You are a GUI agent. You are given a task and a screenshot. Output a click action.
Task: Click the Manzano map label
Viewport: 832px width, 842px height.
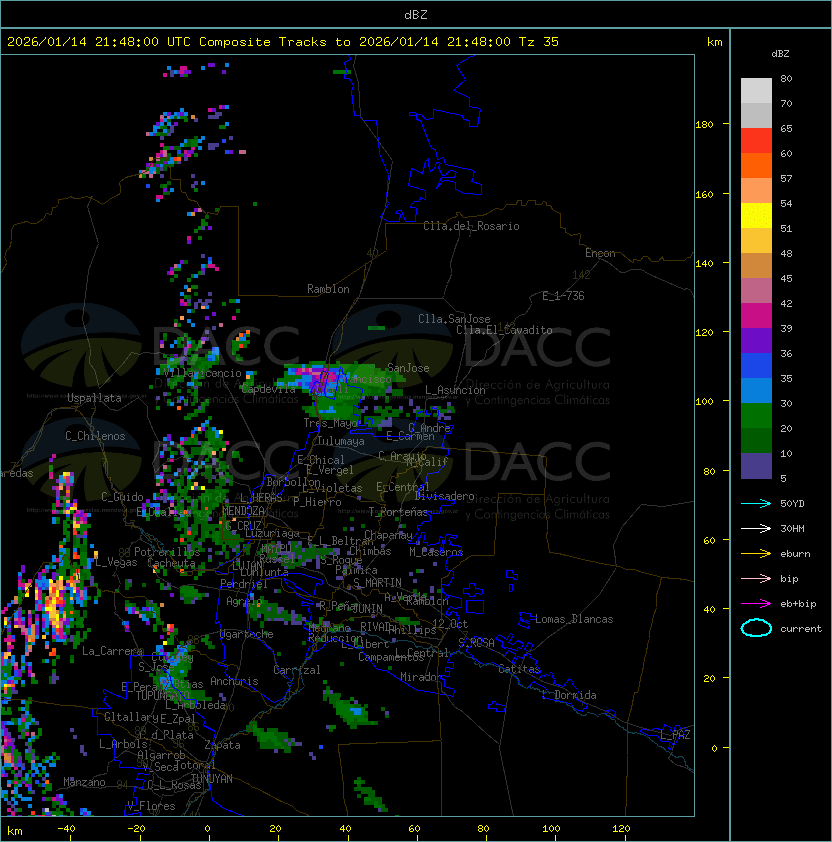pos(84,782)
